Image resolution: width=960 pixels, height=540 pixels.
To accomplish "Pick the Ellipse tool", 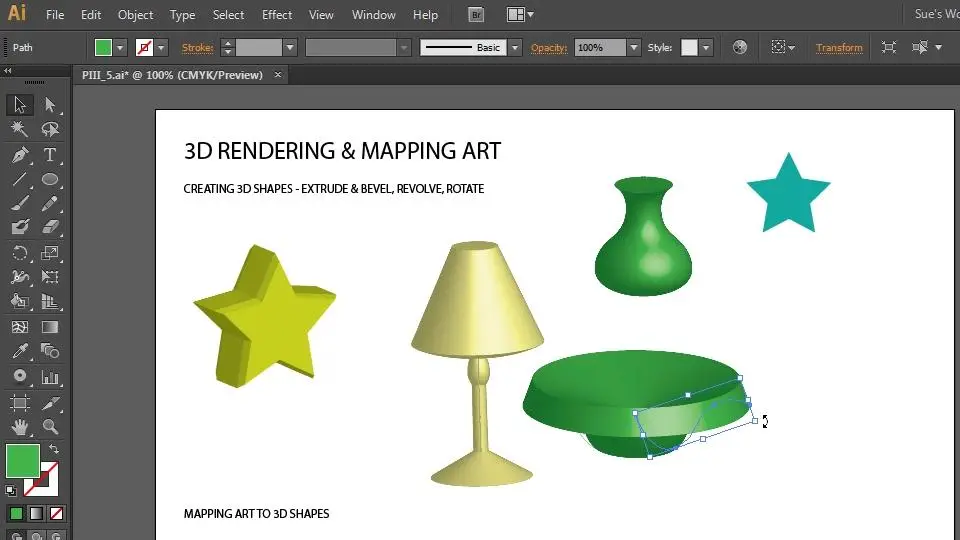I will click(x=50, y=179).
